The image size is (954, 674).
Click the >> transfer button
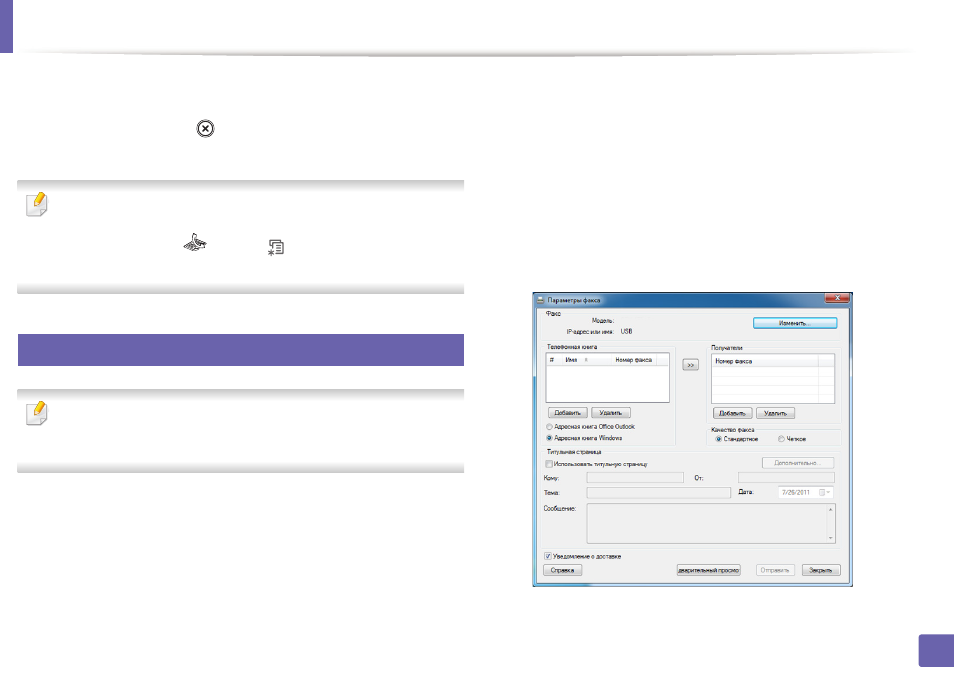pyautogui.click(x=690, y=364)
